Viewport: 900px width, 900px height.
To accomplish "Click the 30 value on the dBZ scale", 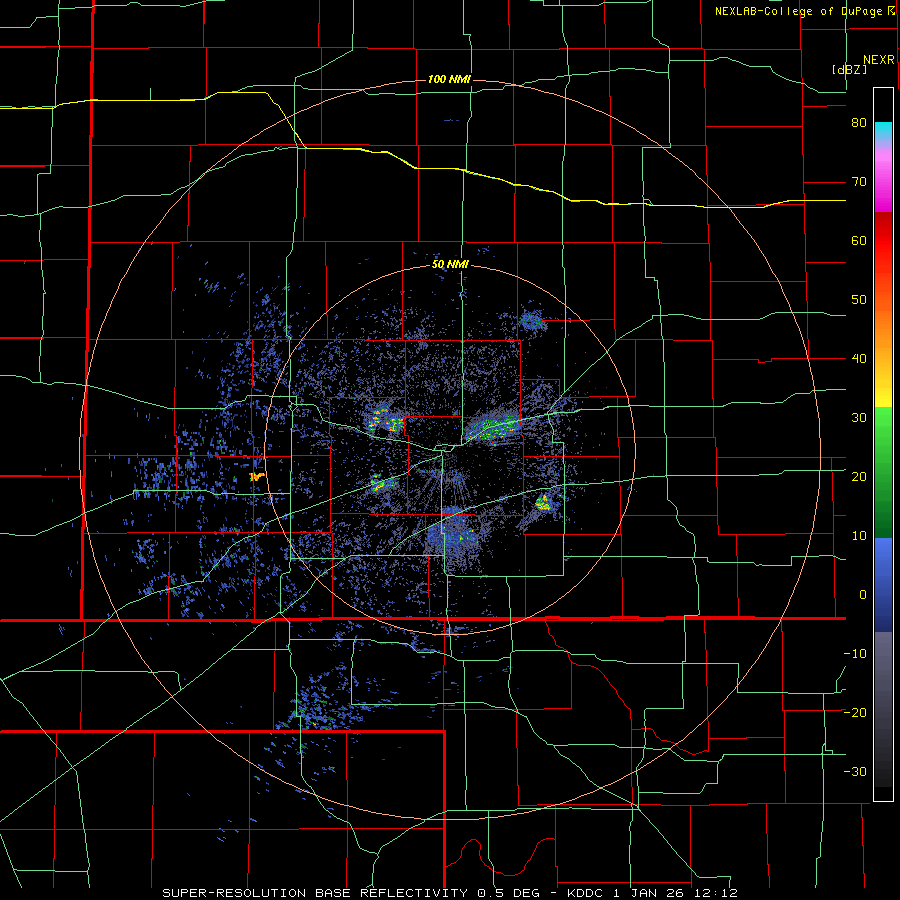I will (859, 418).
